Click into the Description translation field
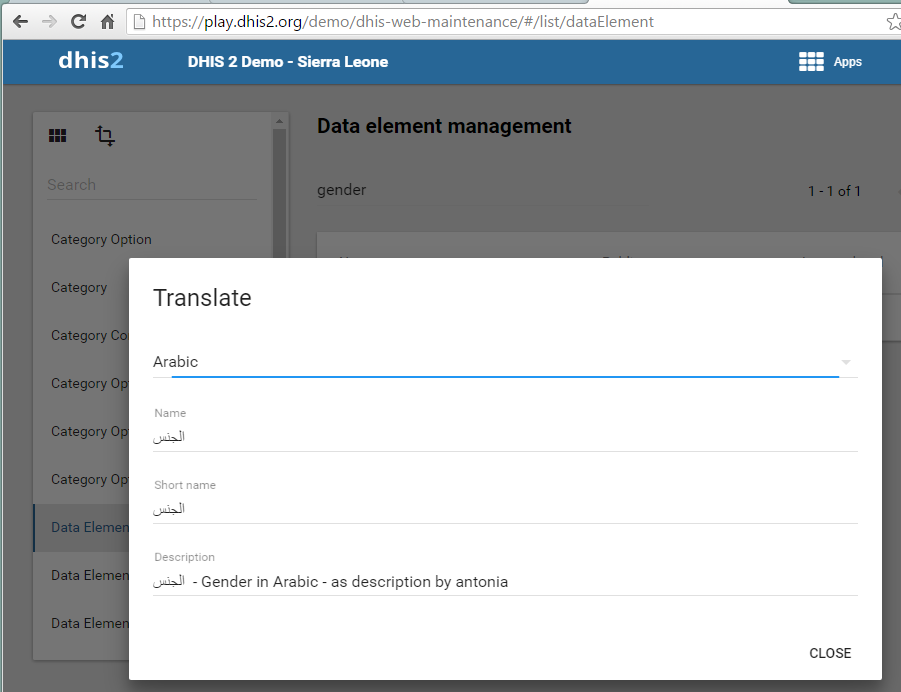This screenshot has width=901, height=692. [x=505, y=581]
